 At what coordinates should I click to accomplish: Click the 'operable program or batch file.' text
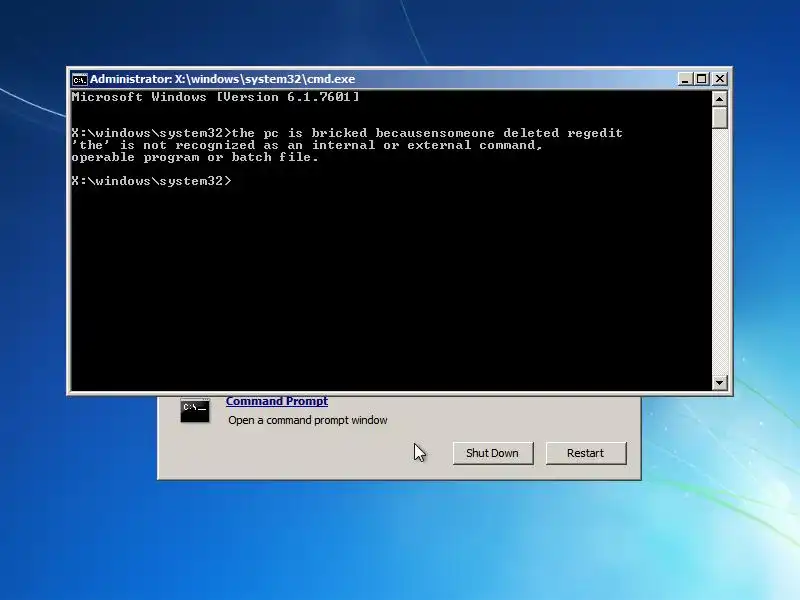195,157
